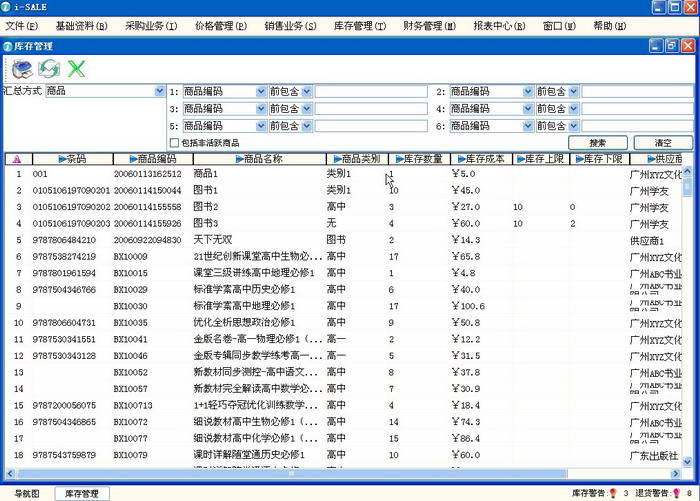Sort by 库存下限 column header
Image resolution: width=700 pixels, height=501 pixels.
600,159
